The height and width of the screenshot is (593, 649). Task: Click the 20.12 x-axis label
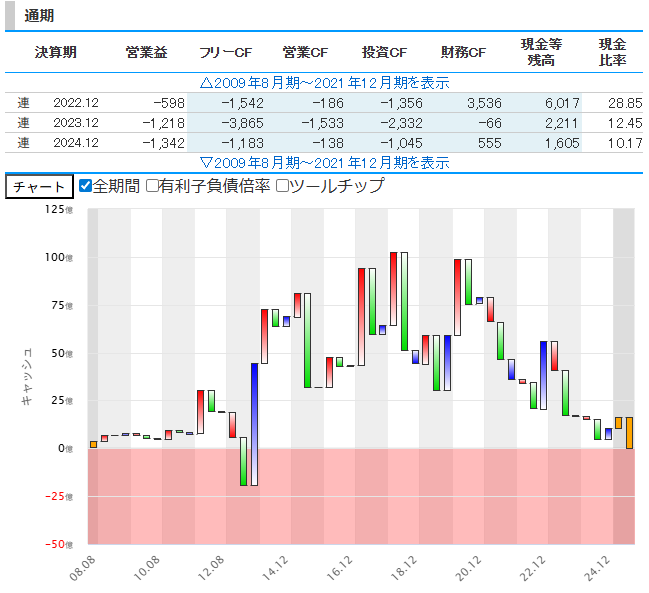point(468,569)
